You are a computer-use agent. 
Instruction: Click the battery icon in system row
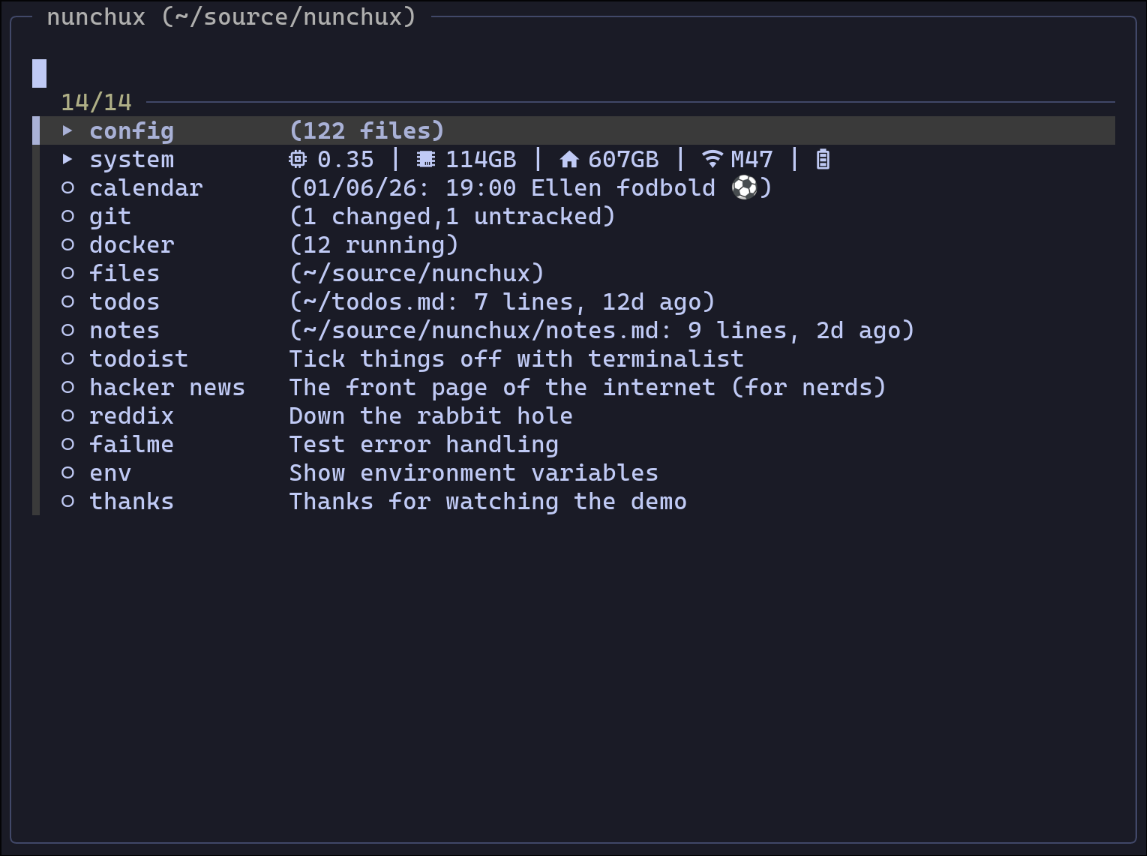823,159
